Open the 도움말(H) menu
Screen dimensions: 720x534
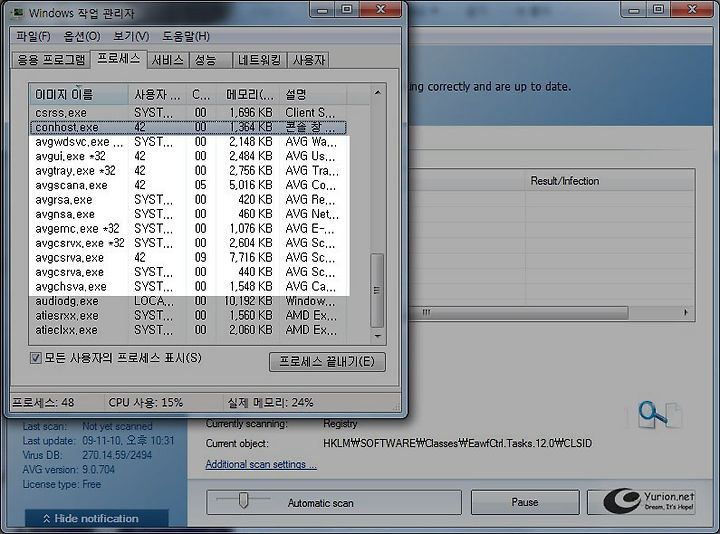pyautogui.click(x=186, y=36)
